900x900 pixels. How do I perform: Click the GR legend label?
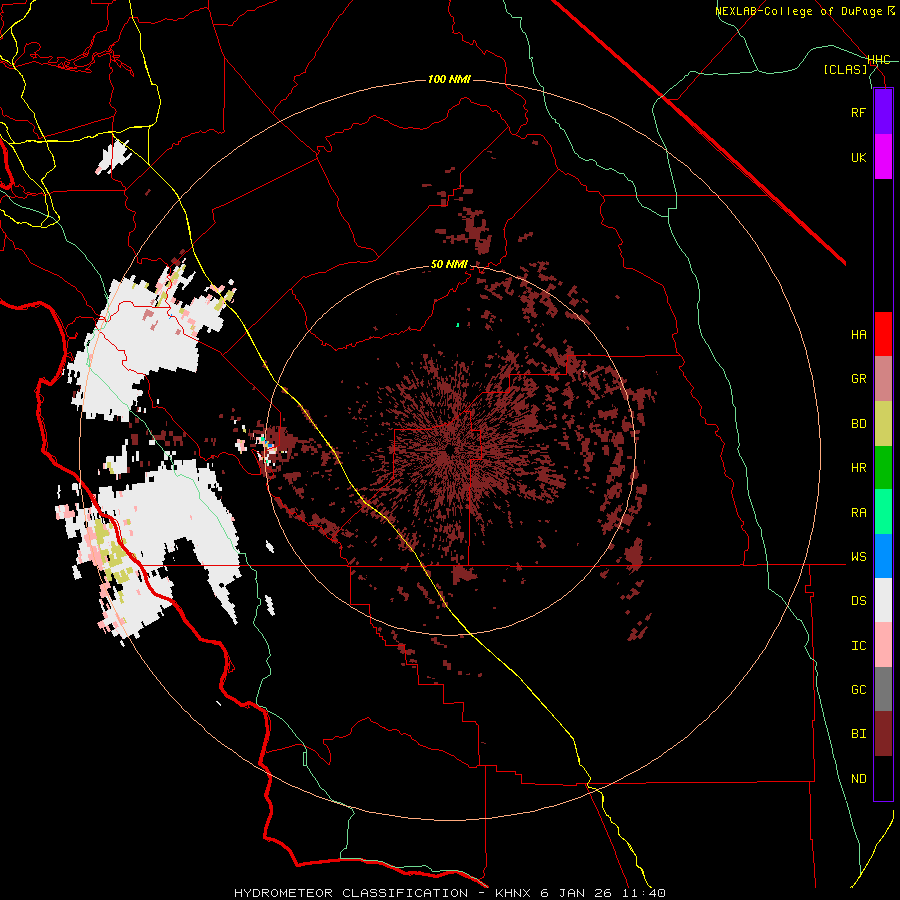(858, 379)
